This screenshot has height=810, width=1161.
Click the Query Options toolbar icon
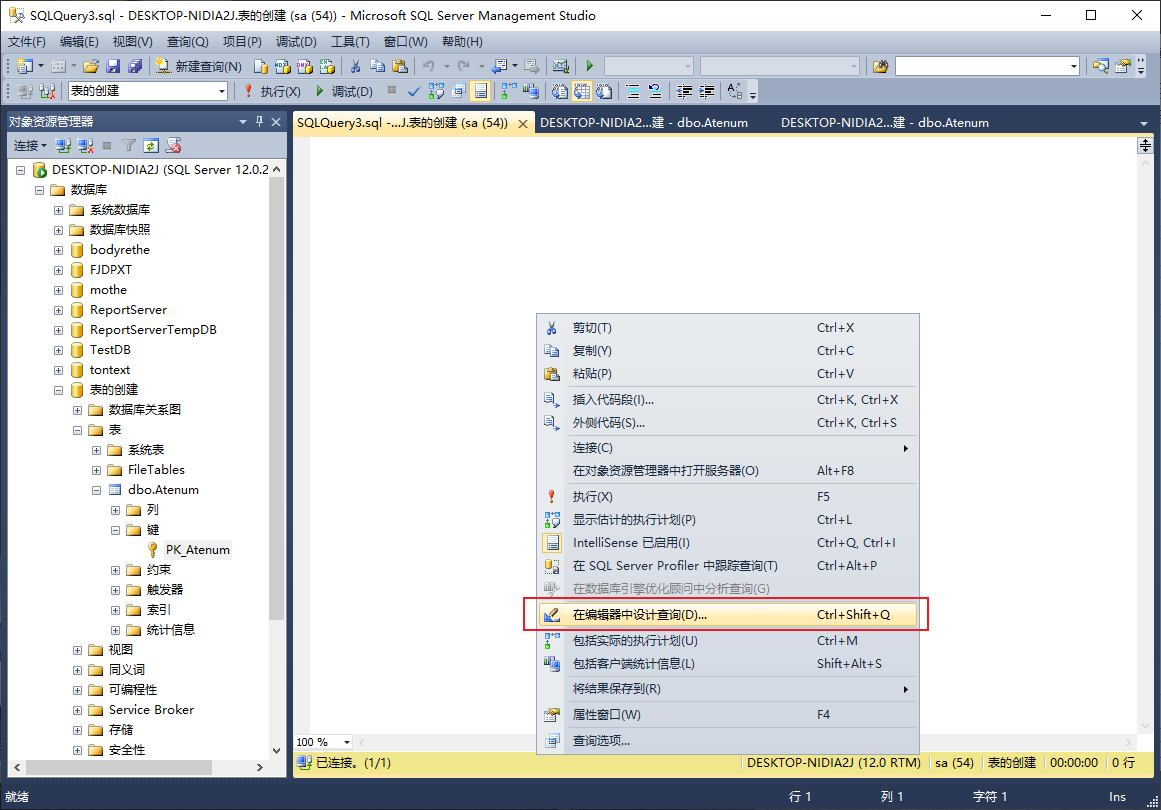(458, 91)
